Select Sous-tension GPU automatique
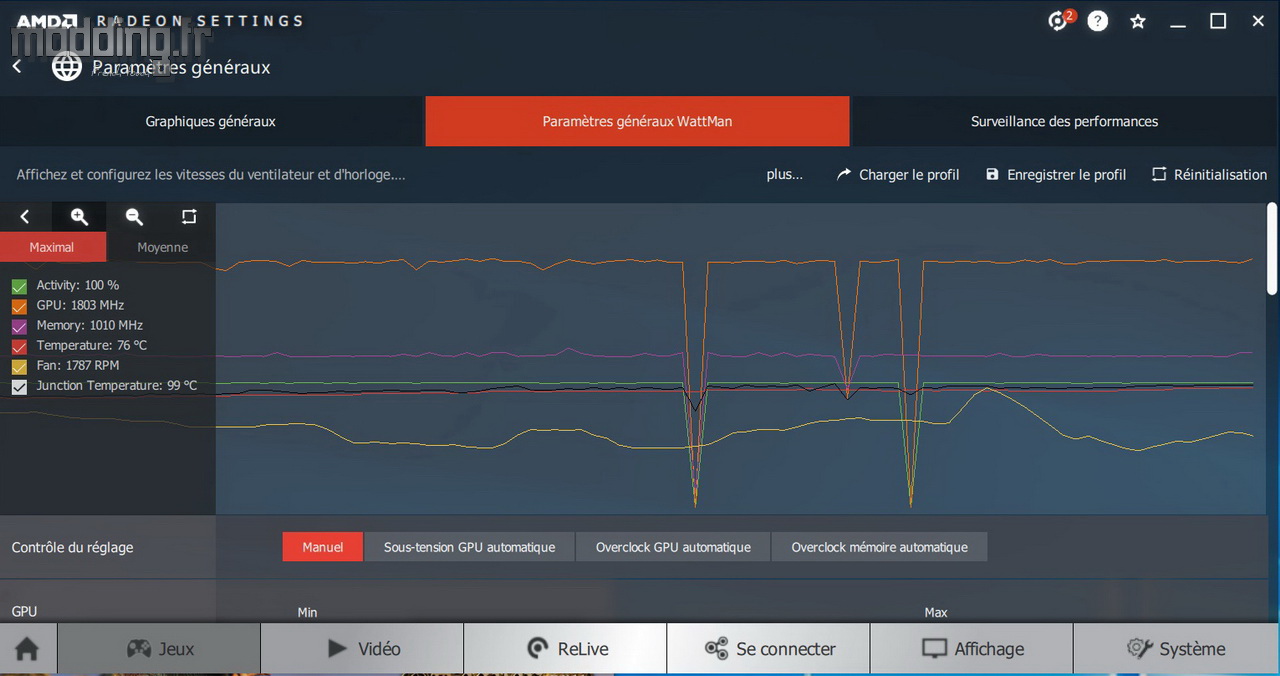Screen dimensions: 1280x676 coord(469,547)
